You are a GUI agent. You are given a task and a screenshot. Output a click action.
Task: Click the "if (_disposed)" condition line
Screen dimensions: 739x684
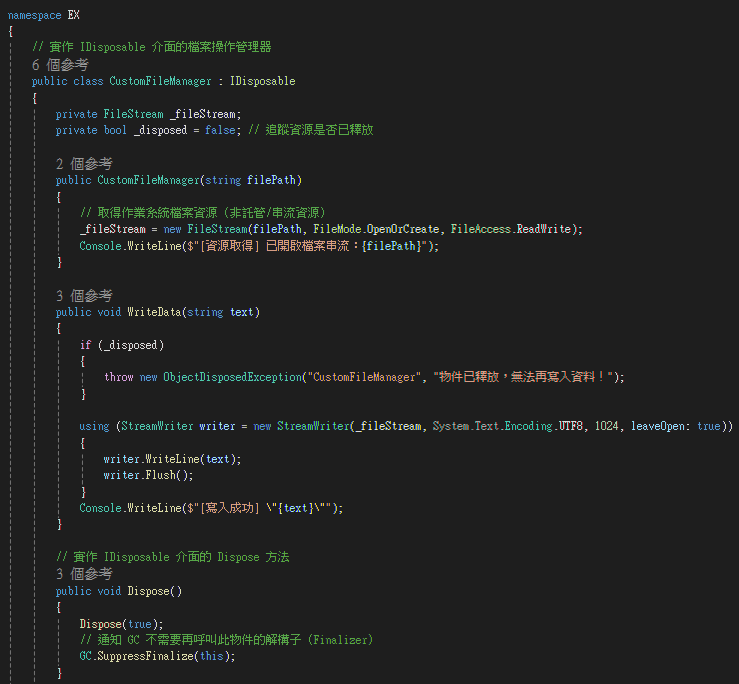coord(122,345)
